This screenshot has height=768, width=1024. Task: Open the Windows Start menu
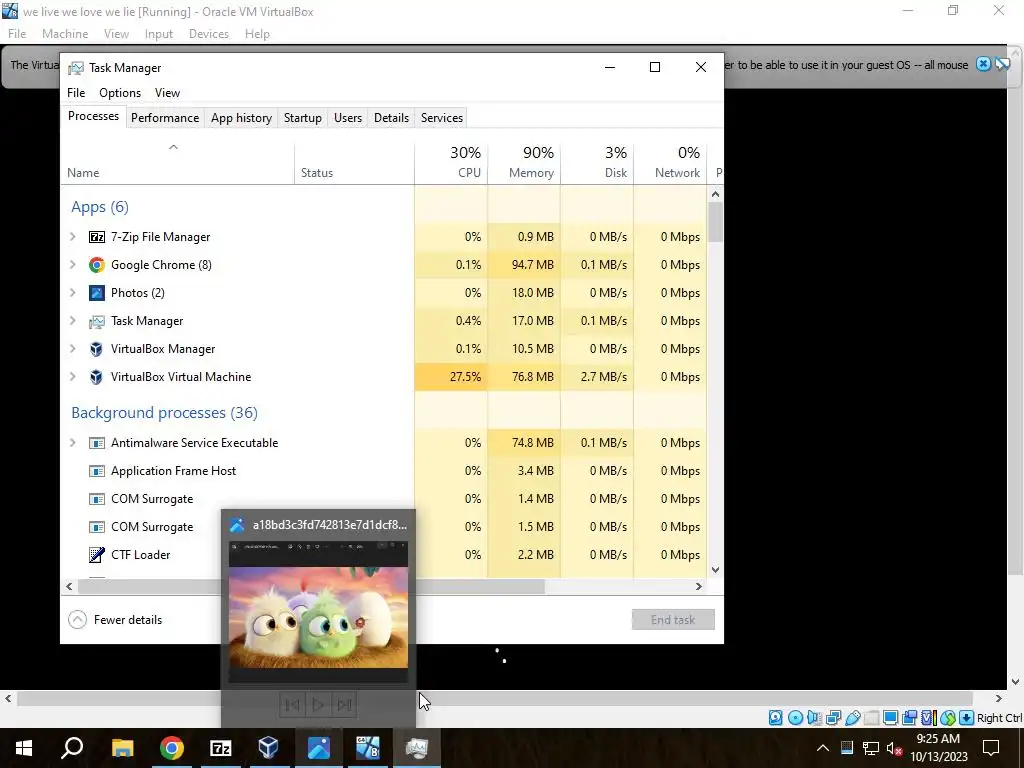pyautogui.click(x=24, y=748)
